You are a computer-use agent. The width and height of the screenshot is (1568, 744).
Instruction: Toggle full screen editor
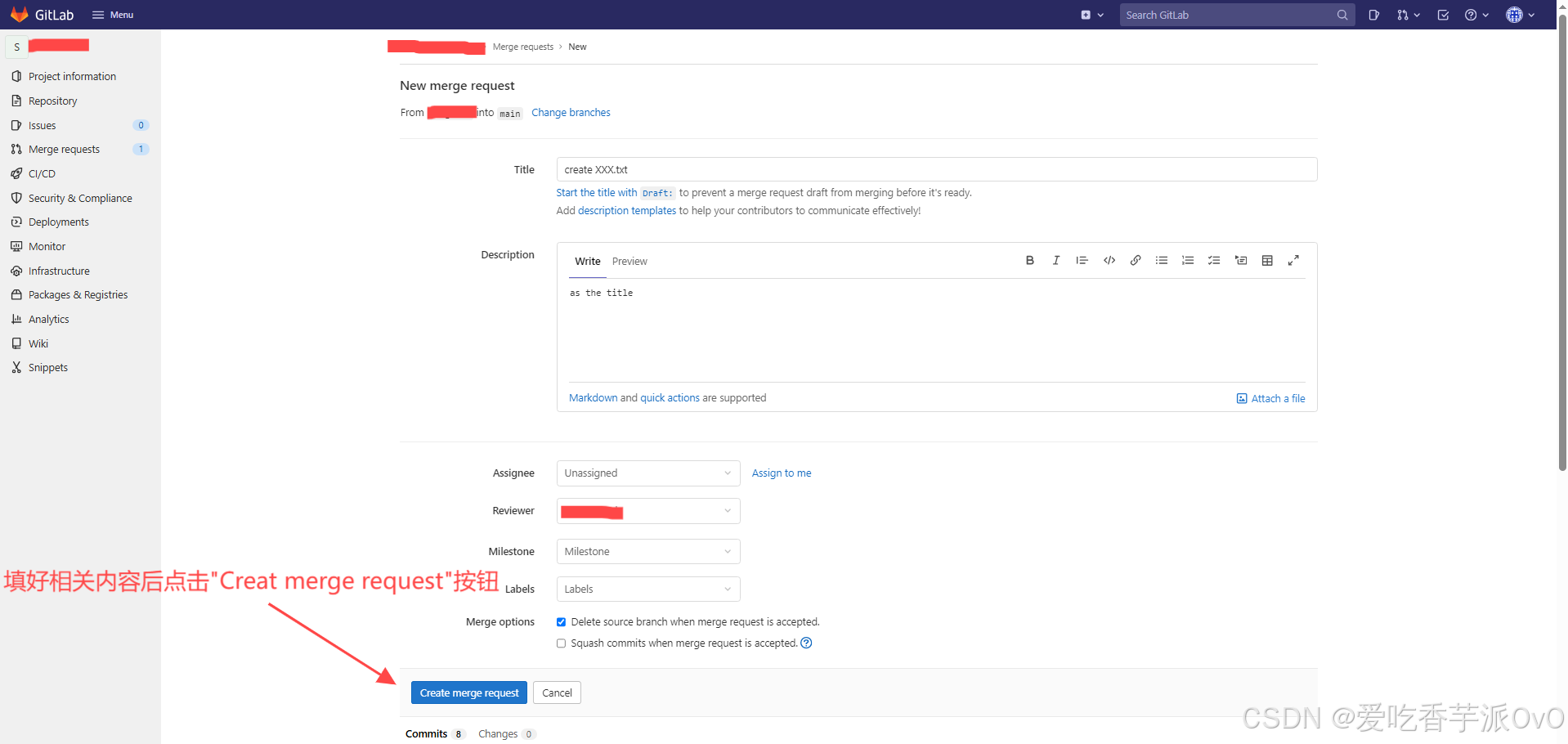point(1293,260)
